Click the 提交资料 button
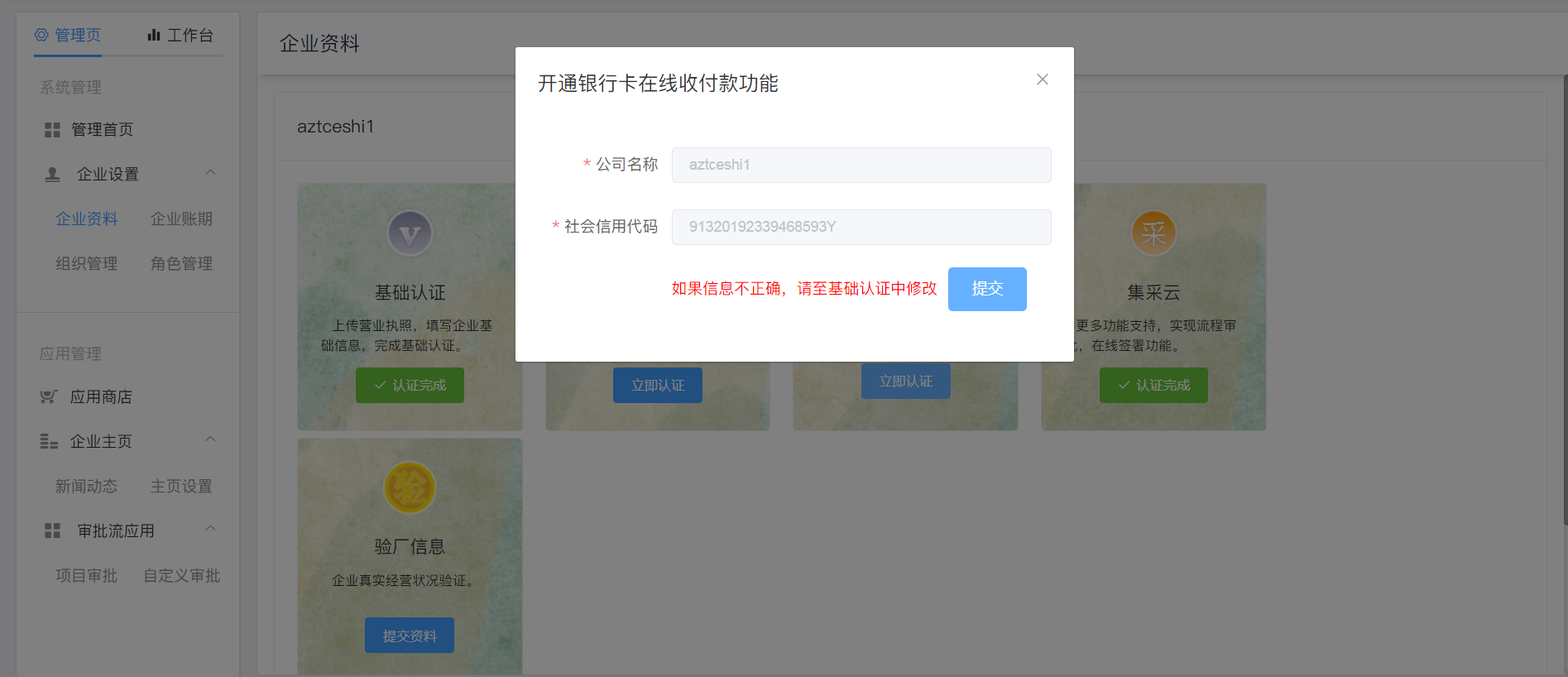Screen dimensions: 1568x677 (409, 636)
